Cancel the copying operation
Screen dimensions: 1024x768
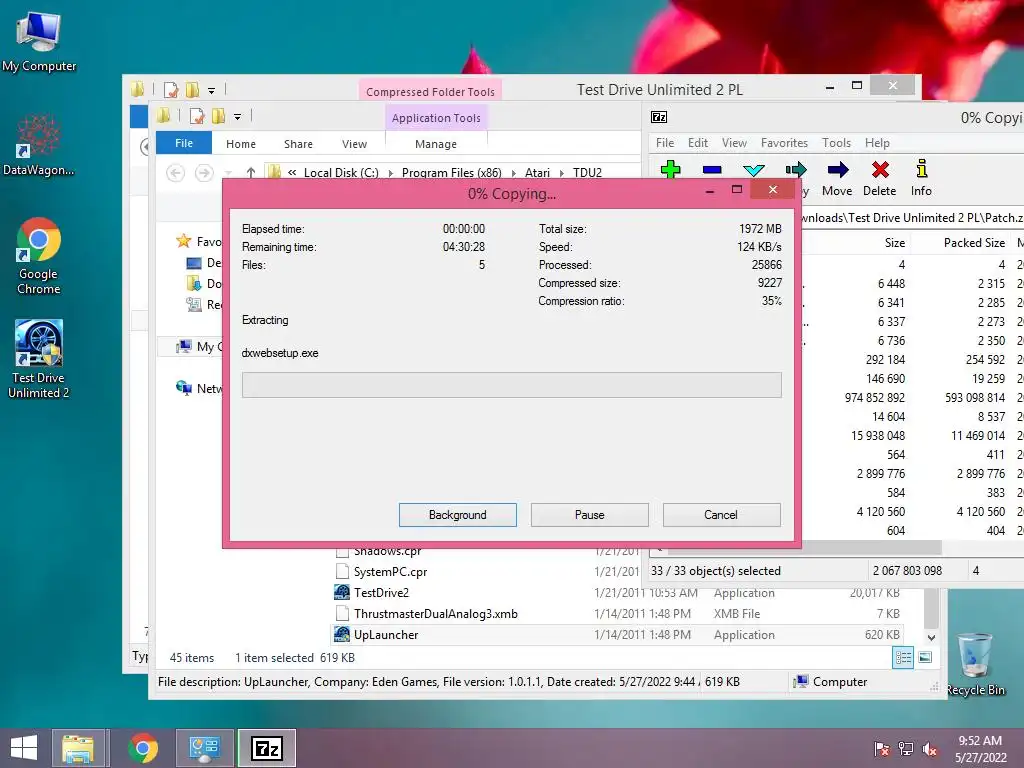[x=721, y=515]
